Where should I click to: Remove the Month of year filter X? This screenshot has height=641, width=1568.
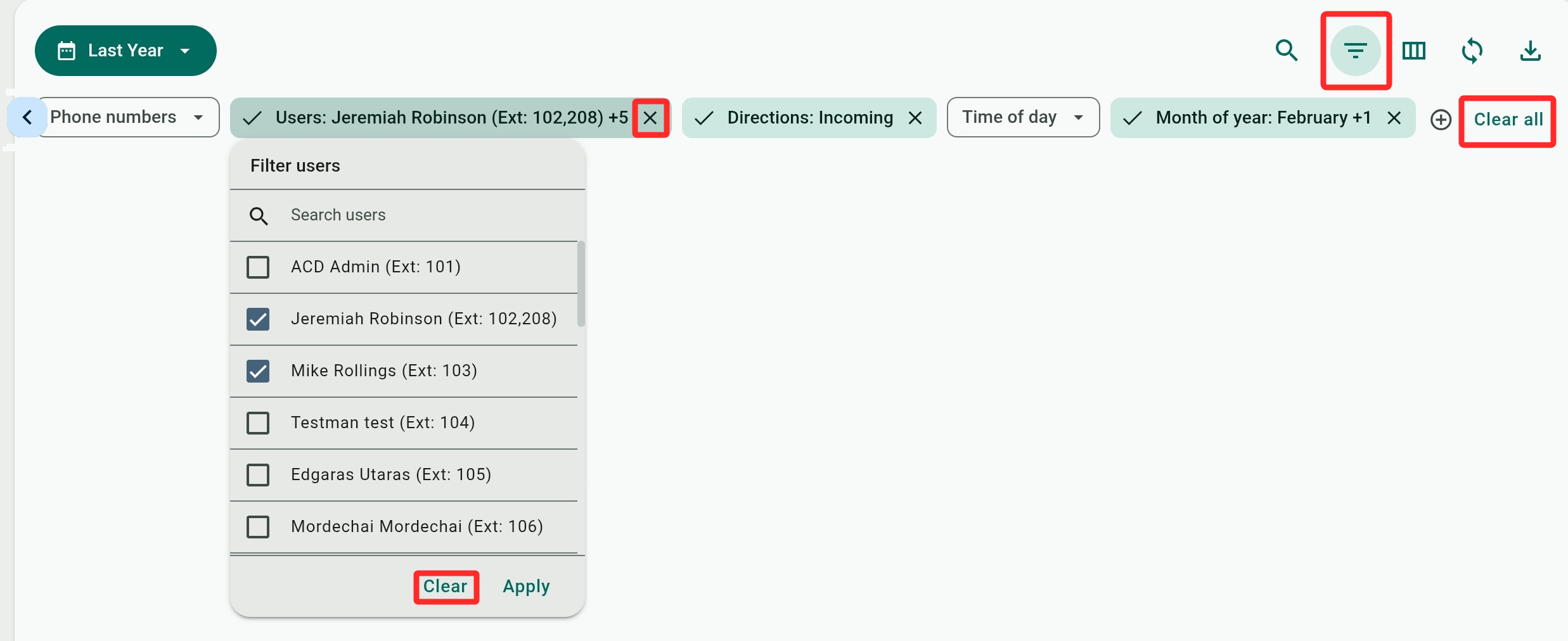pos(1394,118)
